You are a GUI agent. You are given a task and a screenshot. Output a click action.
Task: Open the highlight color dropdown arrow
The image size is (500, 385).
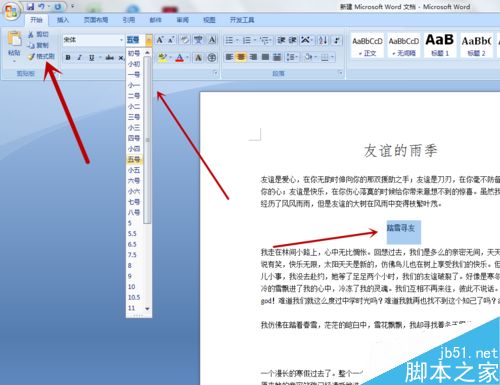click(170, 58)
